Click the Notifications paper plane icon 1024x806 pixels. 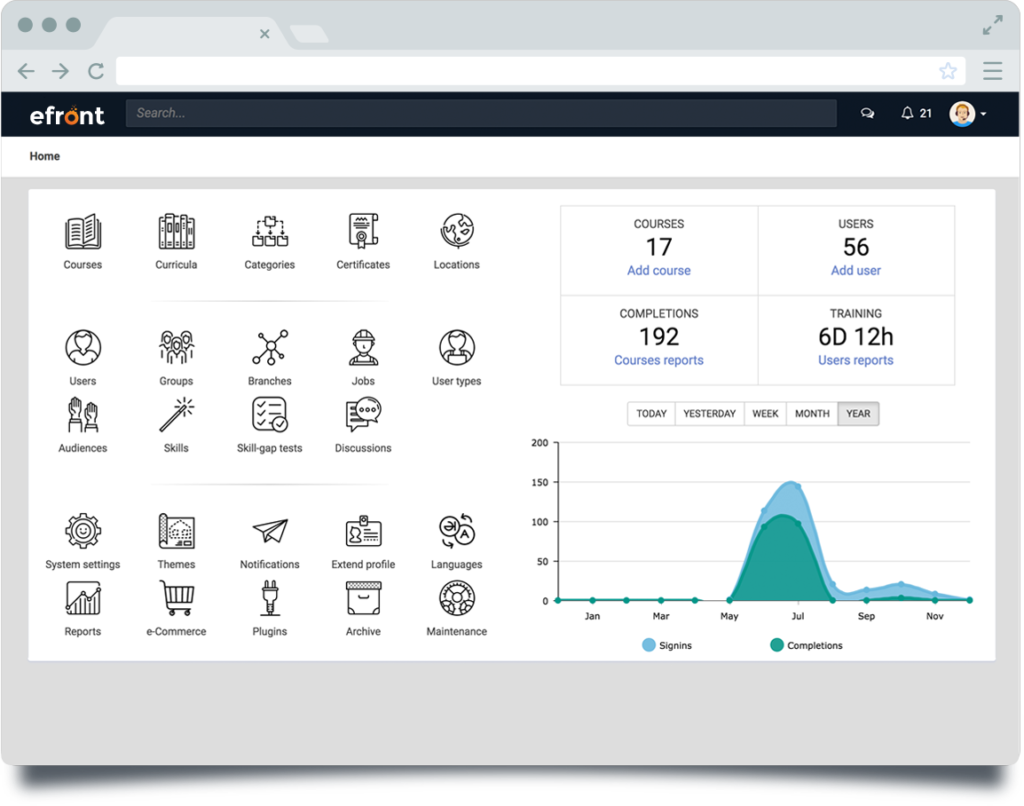[x=270, y=531]
